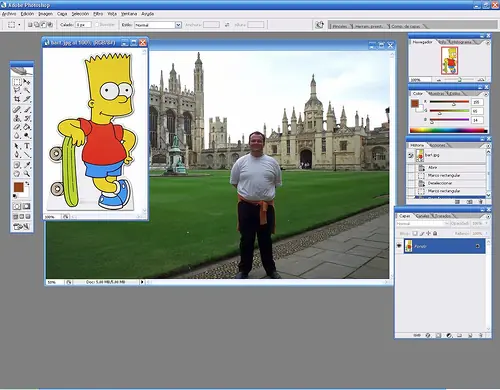Add layer mask in Capas panel
This screenshot has height=390, width=500.
point(438,335)
